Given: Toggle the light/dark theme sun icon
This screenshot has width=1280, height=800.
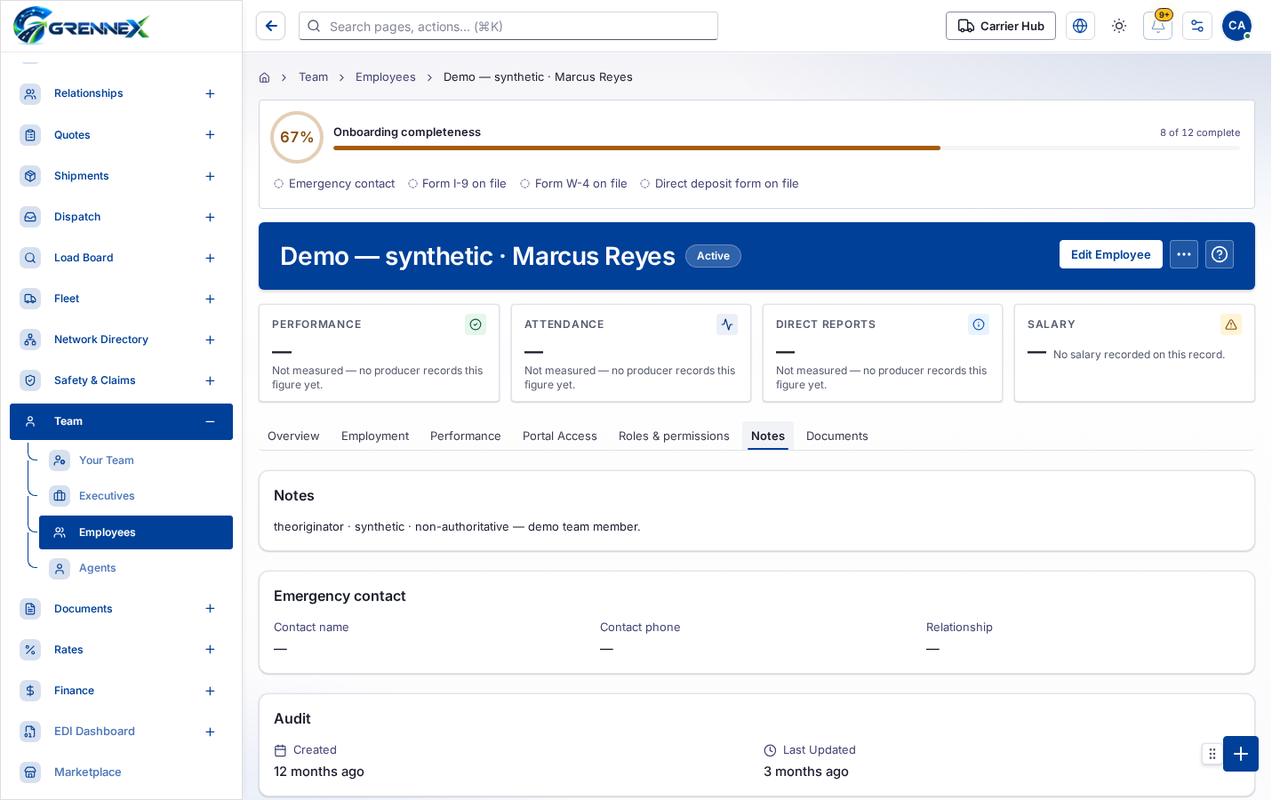Looking at the screenshot, I should click(1119, 26).
